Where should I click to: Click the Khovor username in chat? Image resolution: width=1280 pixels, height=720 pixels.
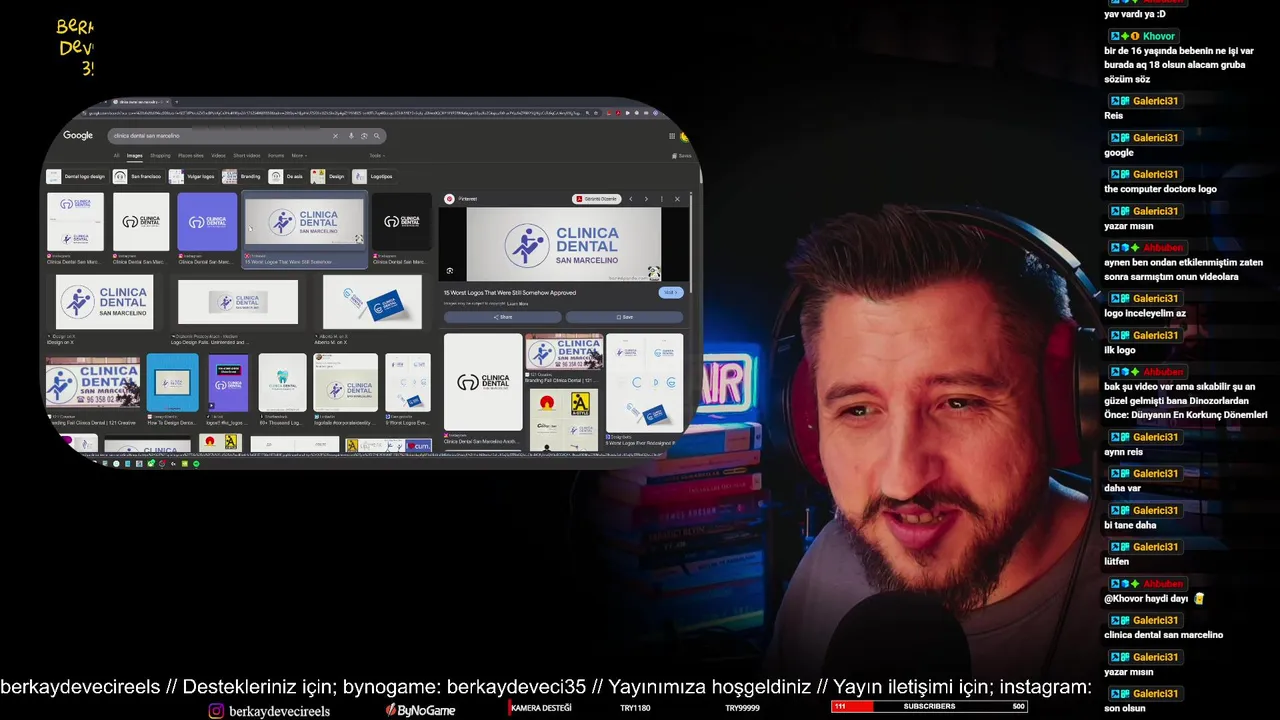click(1159, 36)
